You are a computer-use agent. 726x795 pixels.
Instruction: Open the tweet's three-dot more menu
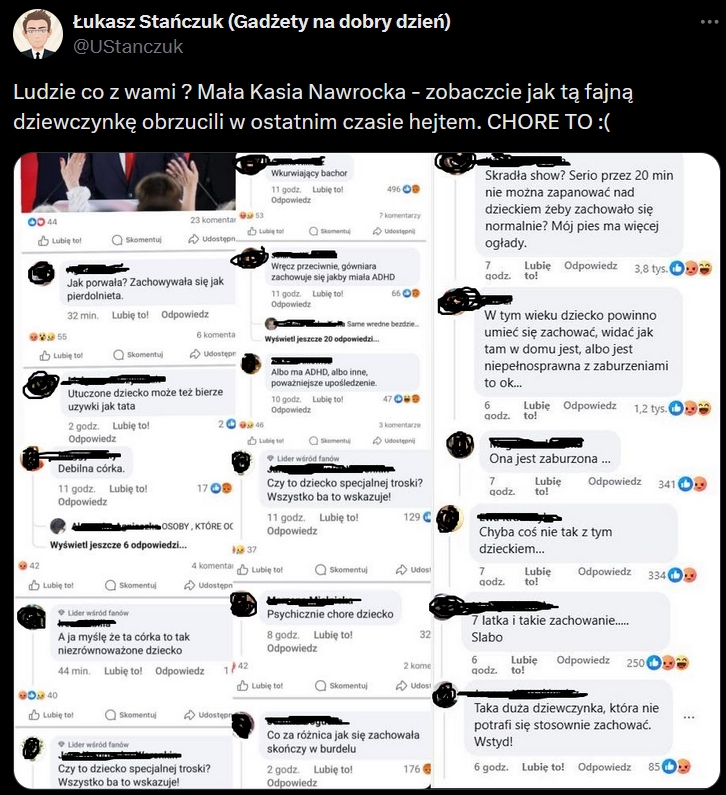point(709,22)
